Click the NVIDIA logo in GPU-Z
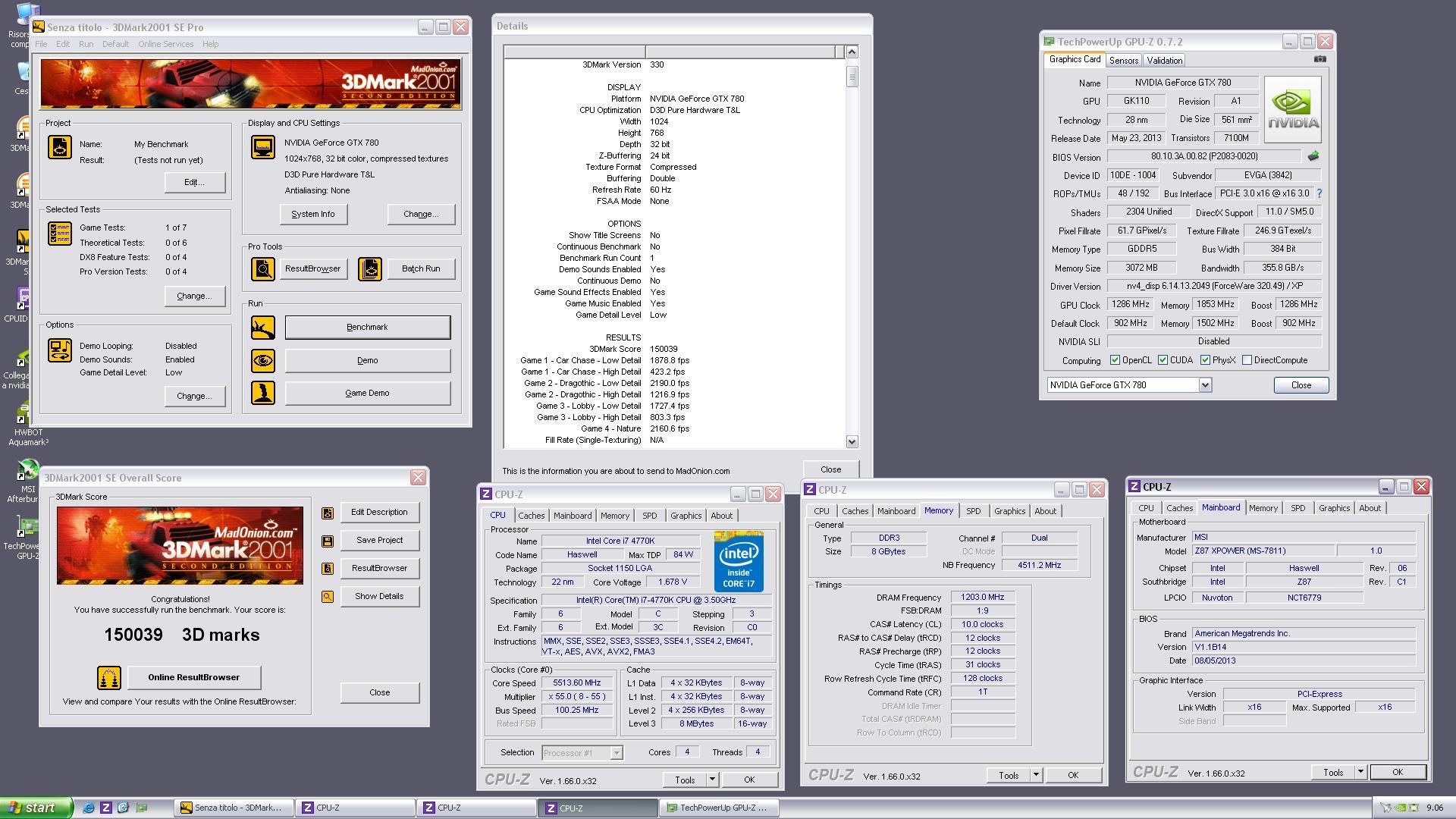1456x819 pixels. 1293,109
